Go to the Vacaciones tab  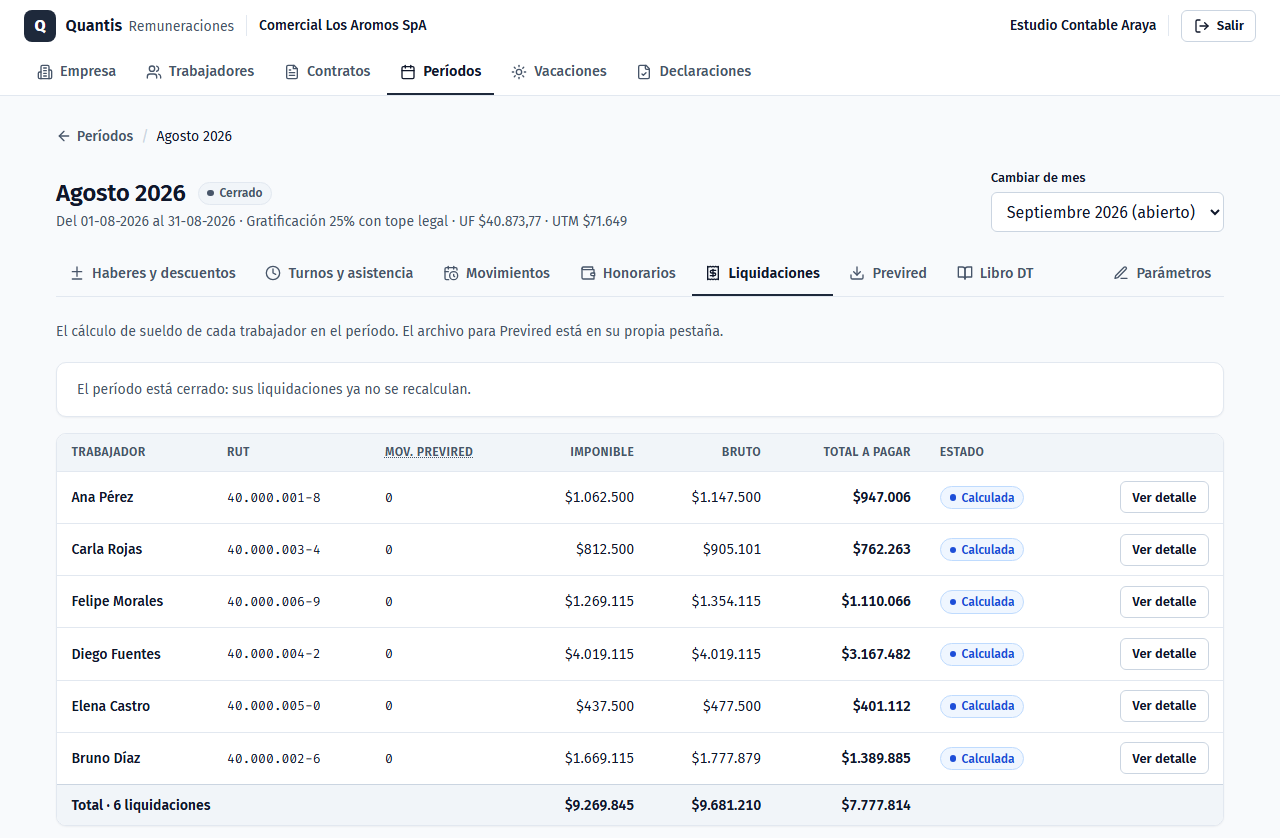(559, 72)
